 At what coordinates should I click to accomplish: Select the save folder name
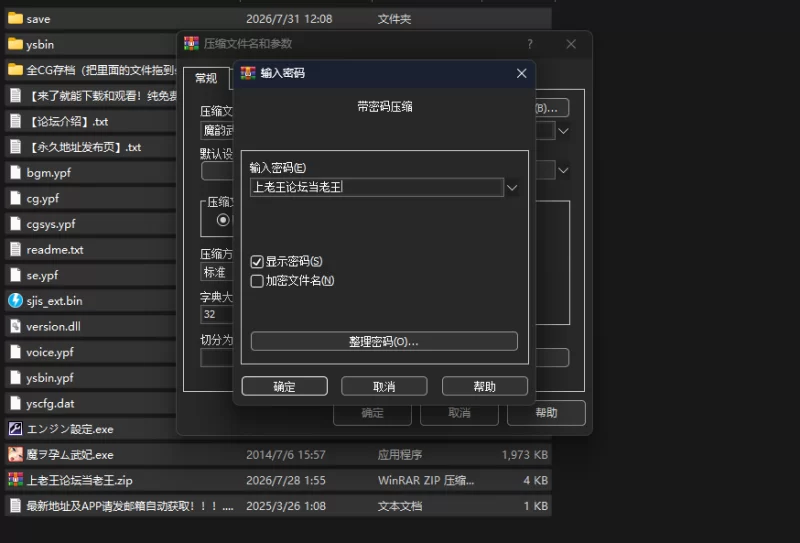(x=38, y=19)
